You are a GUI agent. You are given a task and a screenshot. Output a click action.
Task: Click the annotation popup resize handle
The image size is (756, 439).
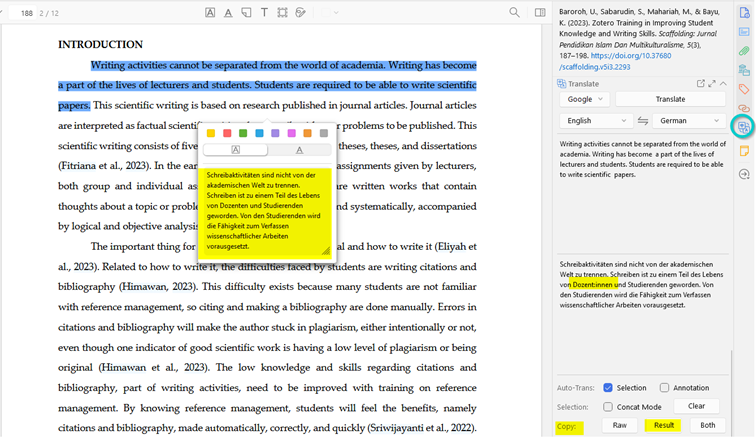(x=326, y=251)
